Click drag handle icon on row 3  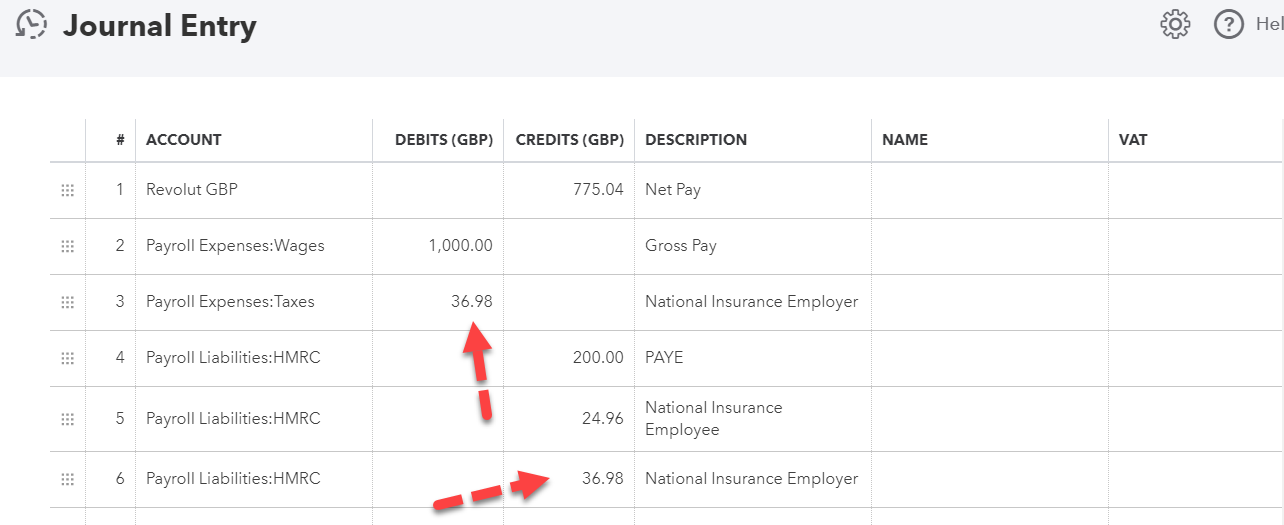pyautogui.click(x=68, y=302)
